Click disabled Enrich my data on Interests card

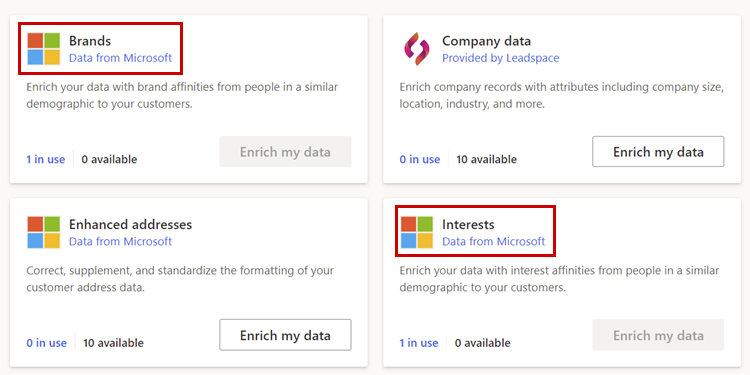click(658, 335)
